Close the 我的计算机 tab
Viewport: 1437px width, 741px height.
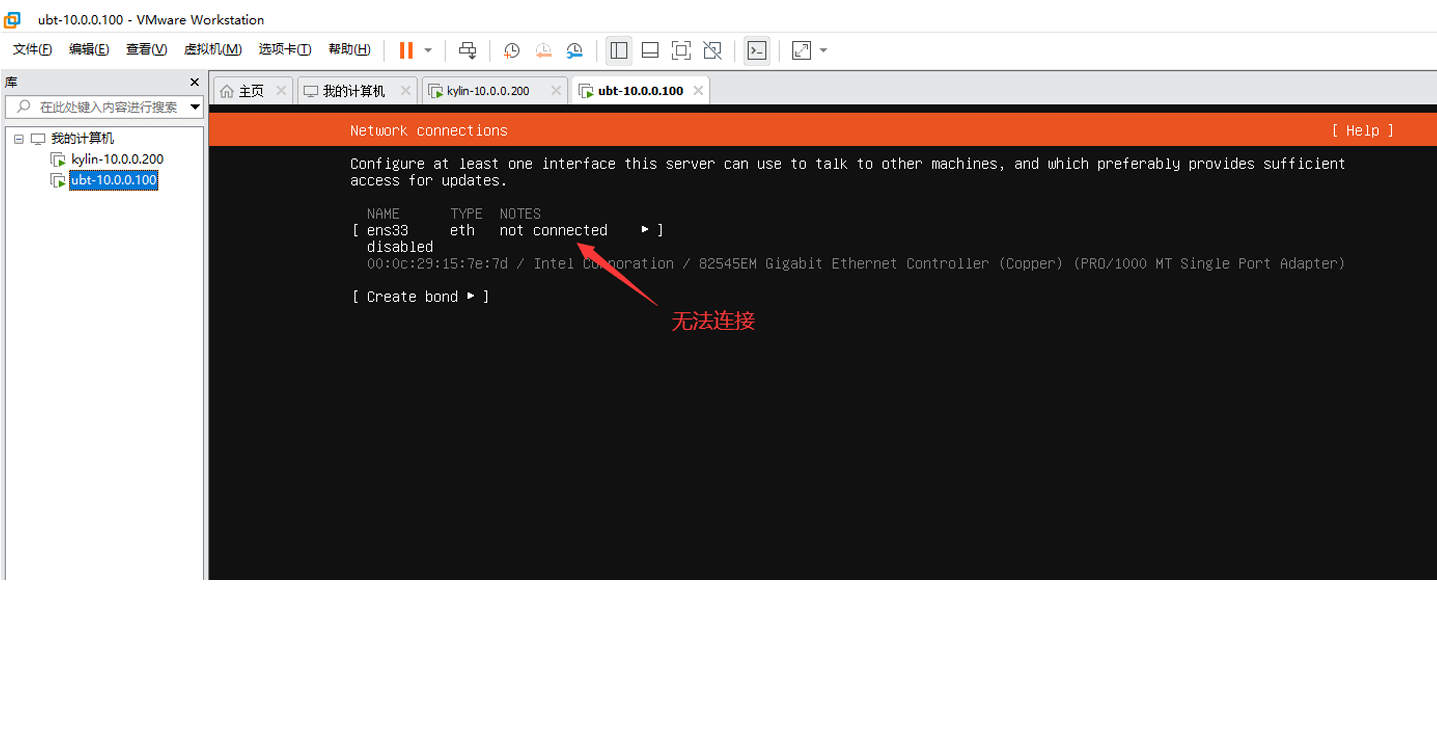[405, 90]
